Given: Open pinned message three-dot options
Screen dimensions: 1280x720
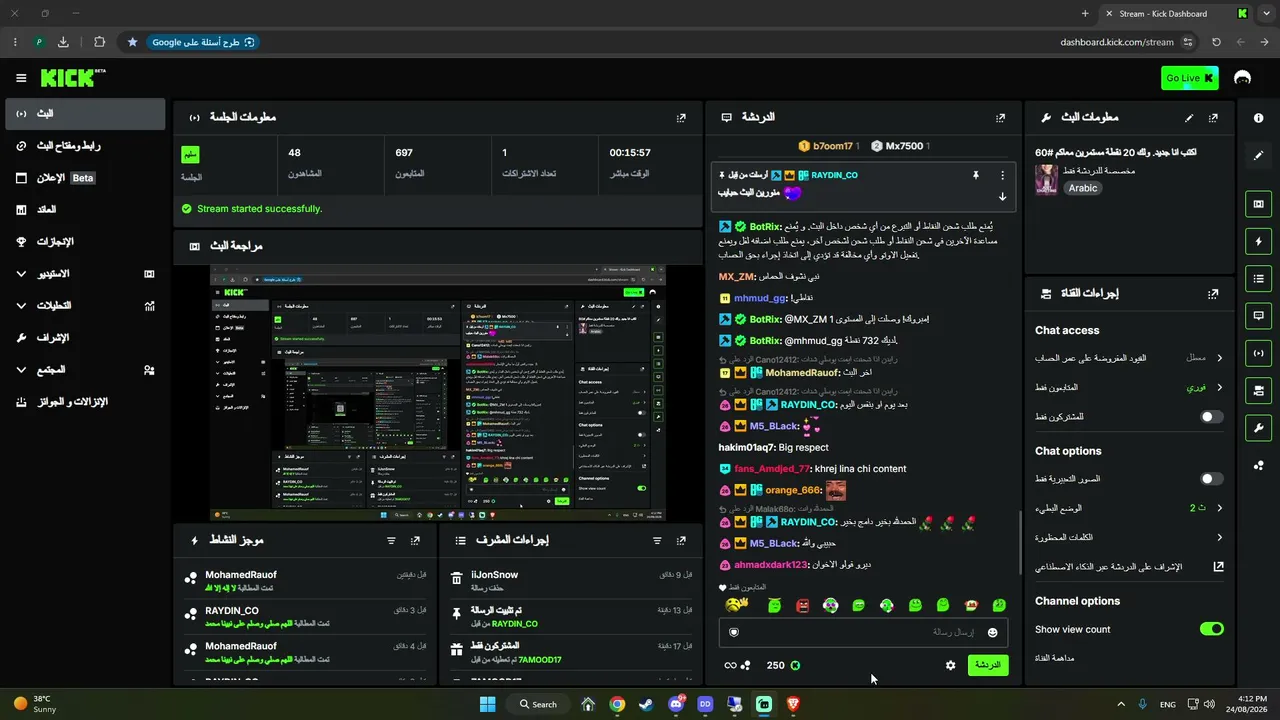Looking at the screenshot, I should (1002, 175).
